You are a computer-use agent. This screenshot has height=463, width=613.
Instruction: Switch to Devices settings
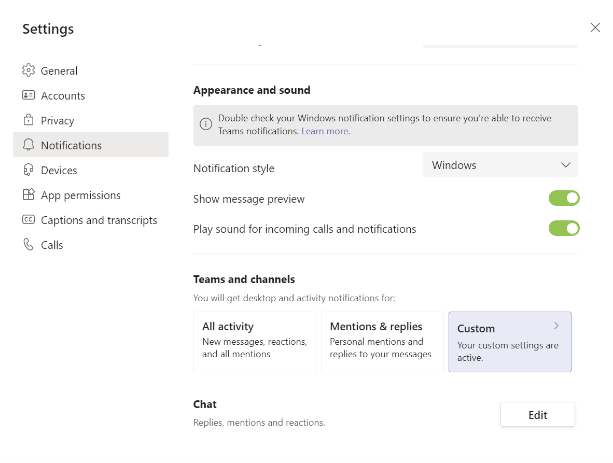tap(91, 170)
